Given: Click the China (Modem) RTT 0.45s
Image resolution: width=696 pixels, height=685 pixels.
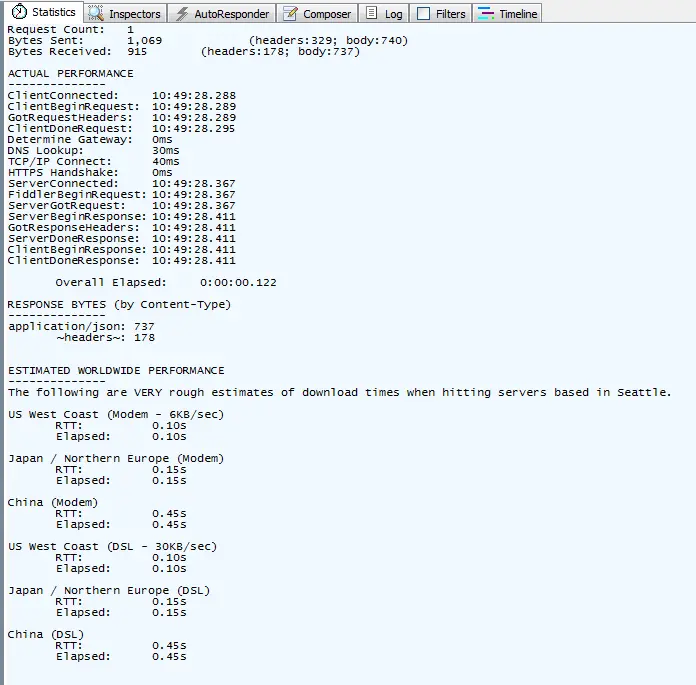Looking at the screenshot, I should pos(169,514).
